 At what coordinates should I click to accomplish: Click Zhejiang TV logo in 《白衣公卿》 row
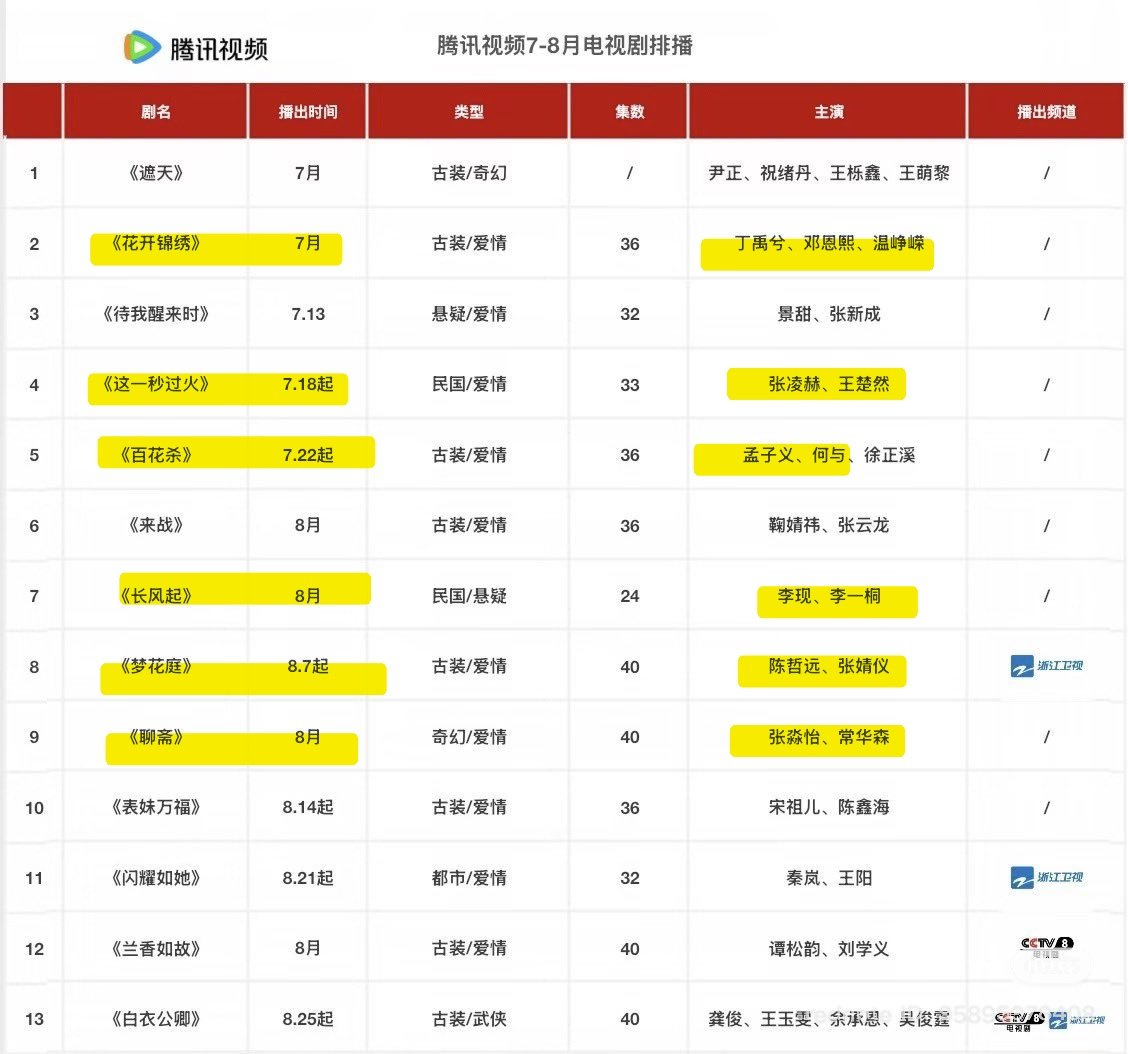point(1076,1020)
